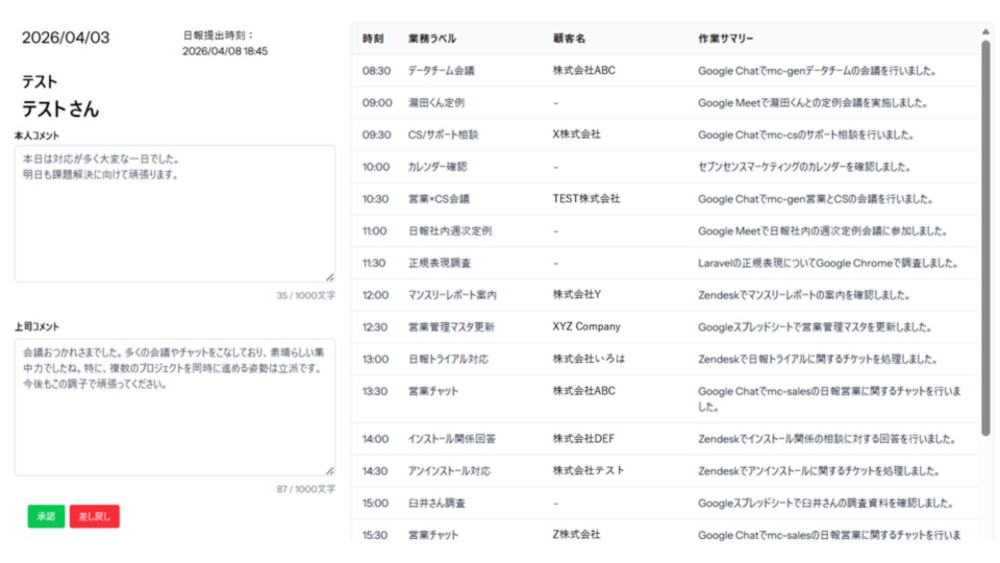This screenshot has height=563, width=1000.
Task: Grab the resize handle of 上司コメント box
Action: click(x=330, y=471)
